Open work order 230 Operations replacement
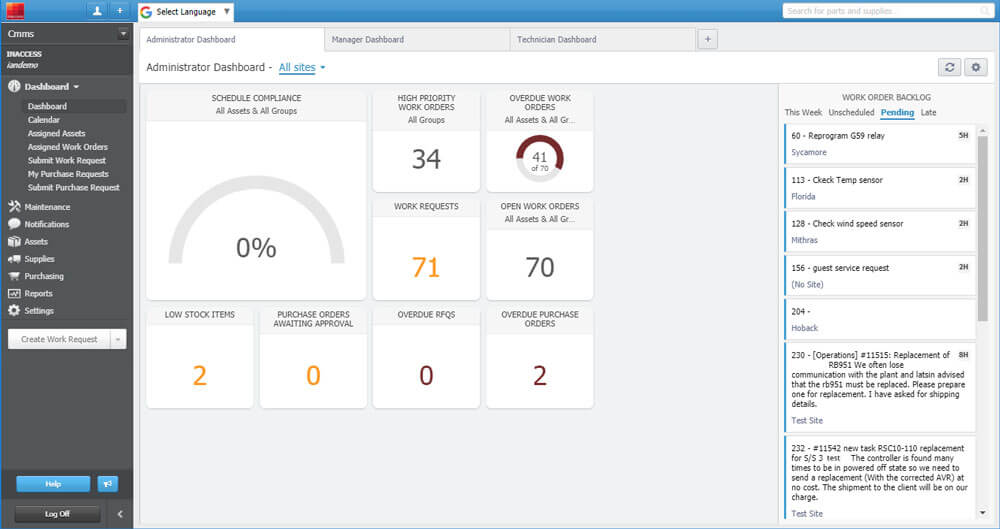This screenshot has height=529, width=1000. [x=879, y=387]
